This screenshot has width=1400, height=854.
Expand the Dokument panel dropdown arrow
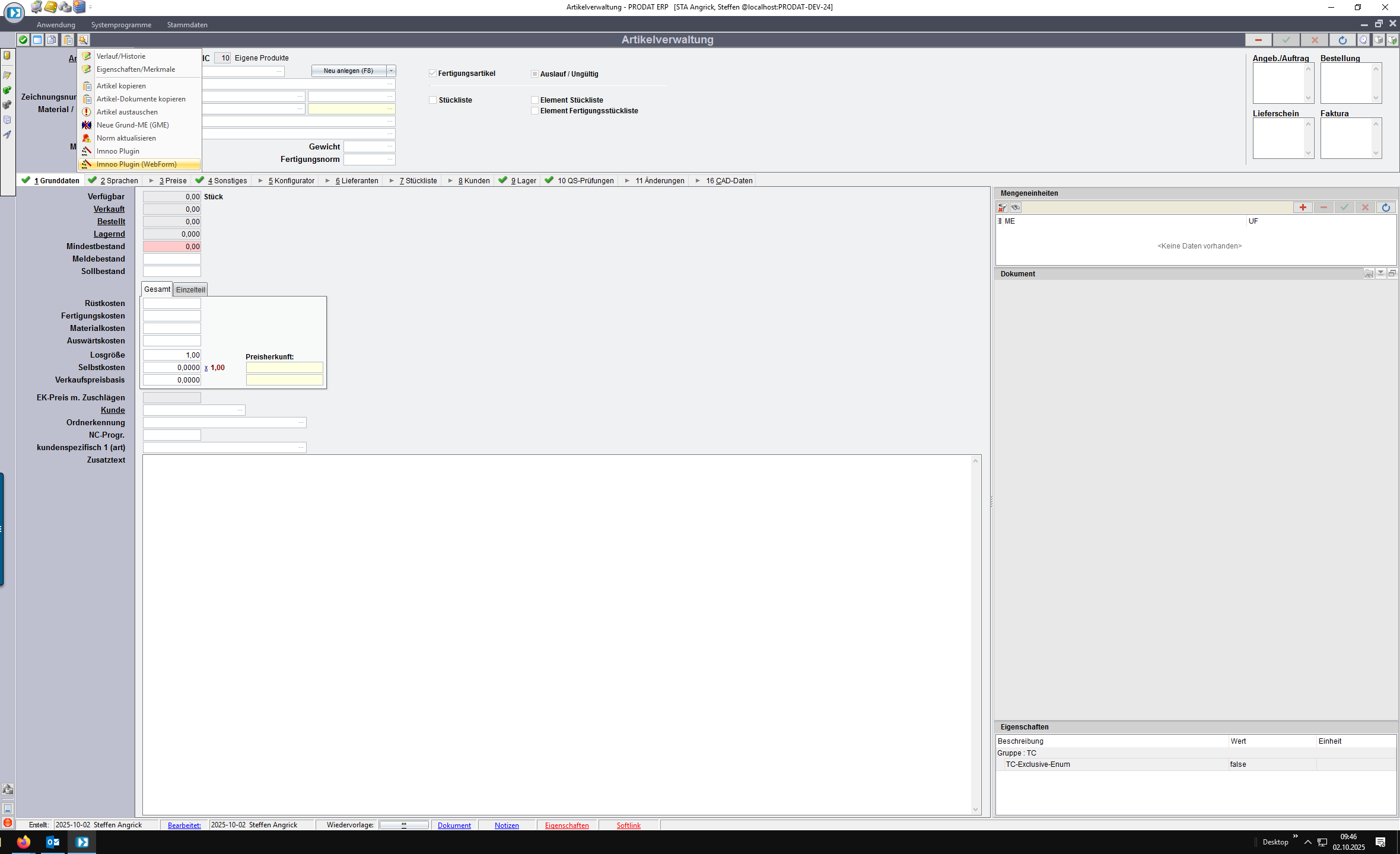click(x=1380, y=273)
